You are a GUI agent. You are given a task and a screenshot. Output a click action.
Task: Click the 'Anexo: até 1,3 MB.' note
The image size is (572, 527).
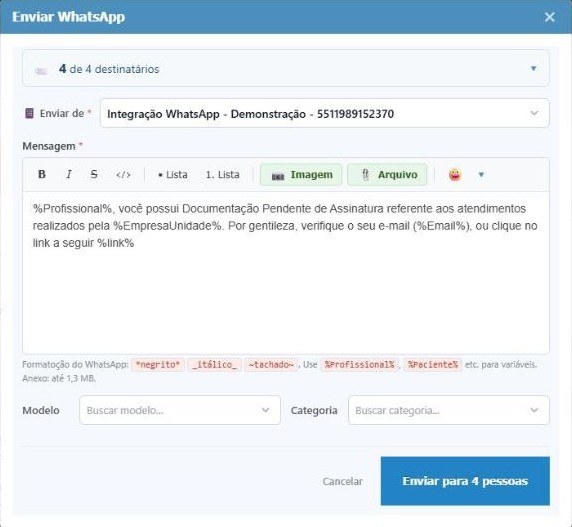59,379
